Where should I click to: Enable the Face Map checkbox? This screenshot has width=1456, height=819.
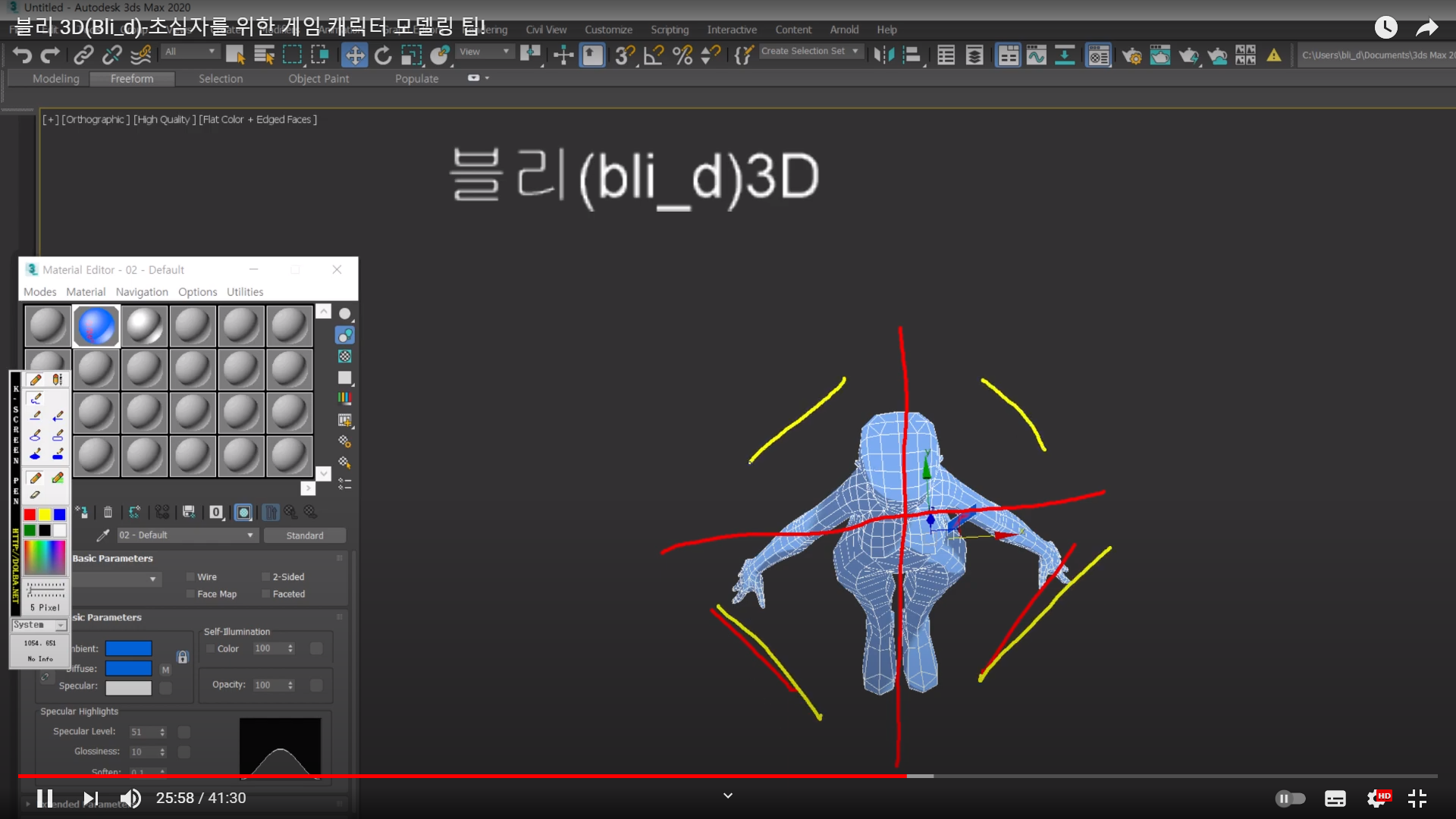coord(190,595)
